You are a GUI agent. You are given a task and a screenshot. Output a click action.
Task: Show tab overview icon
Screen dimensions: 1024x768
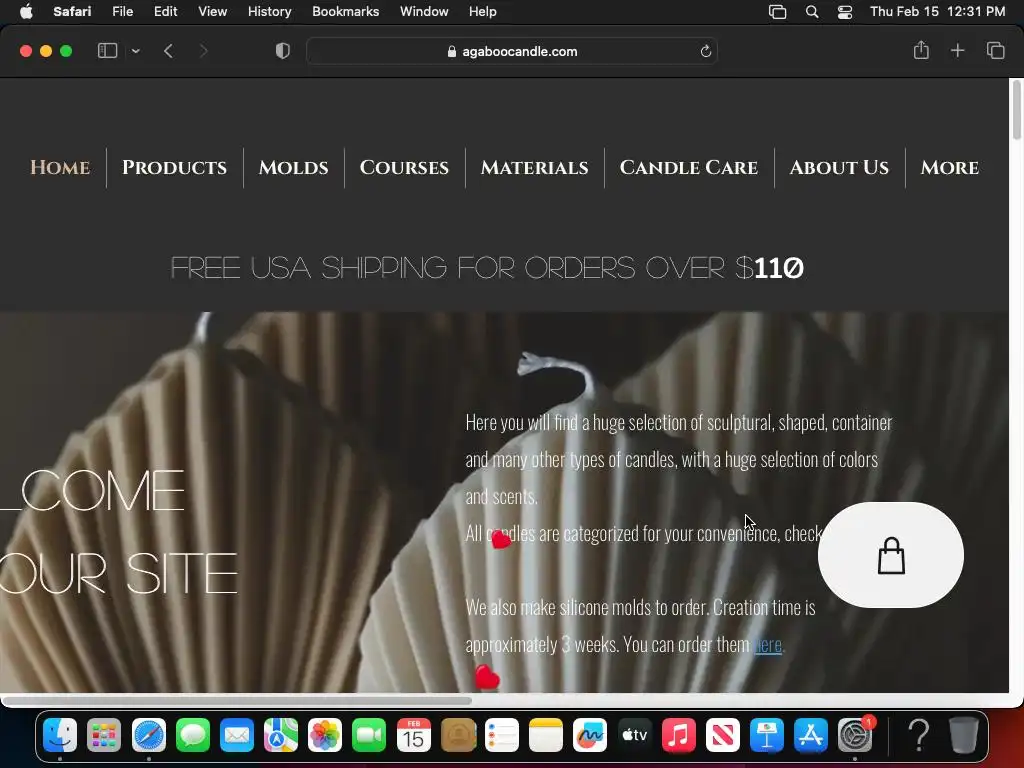coord(995,50)
